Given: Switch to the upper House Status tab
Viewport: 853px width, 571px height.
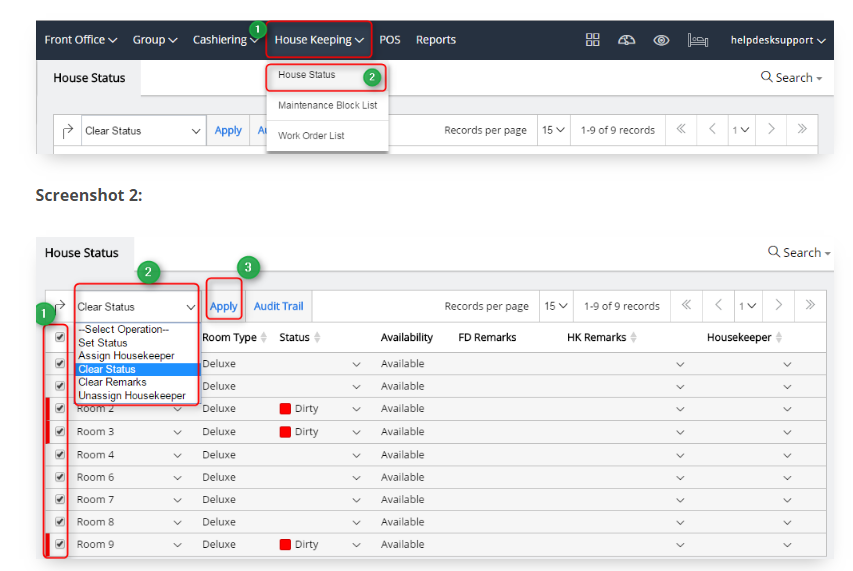Looking at the screenshot, I should (x=89, y=78).
